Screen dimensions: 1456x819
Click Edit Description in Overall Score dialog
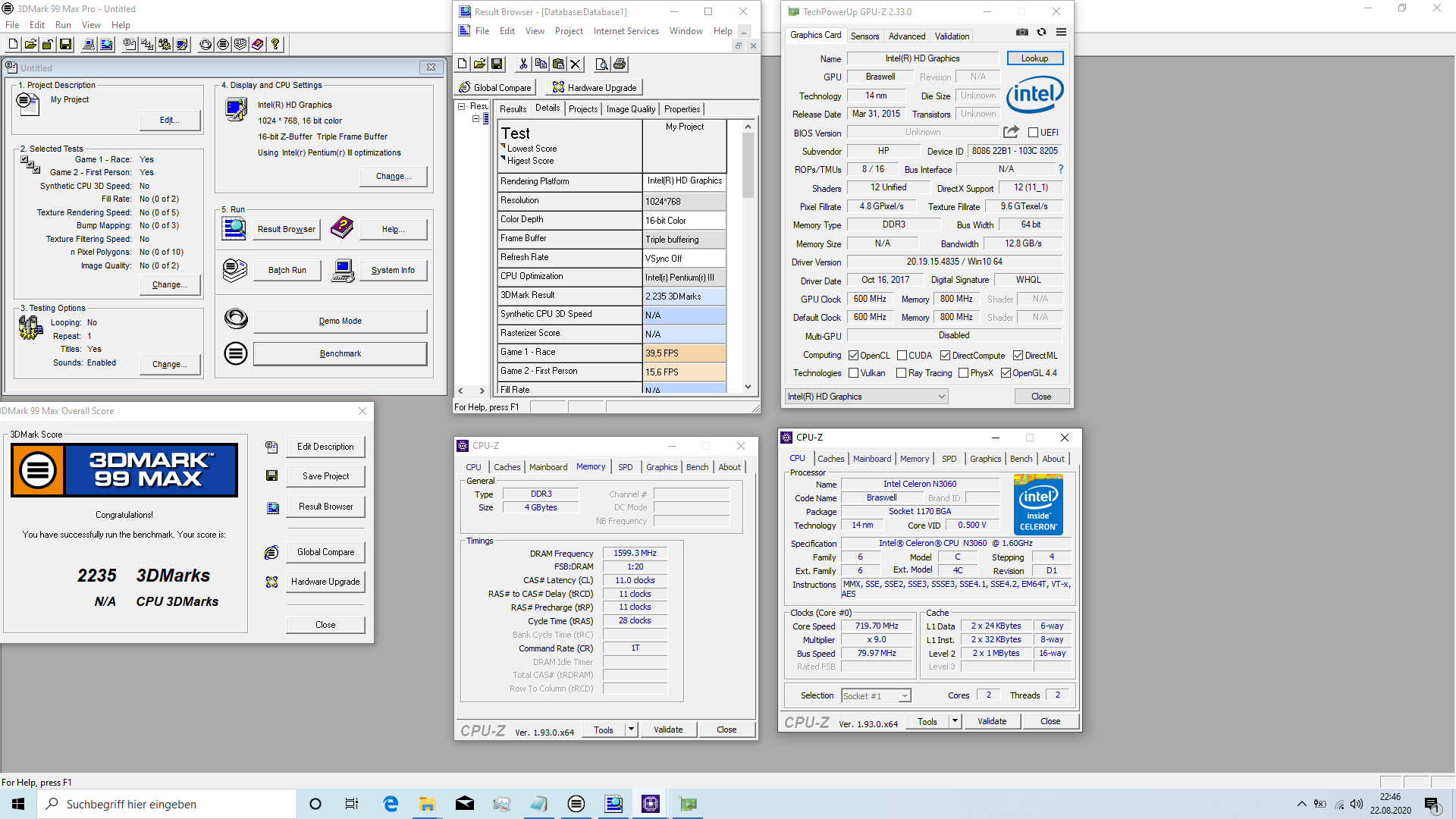pos(325,447)
